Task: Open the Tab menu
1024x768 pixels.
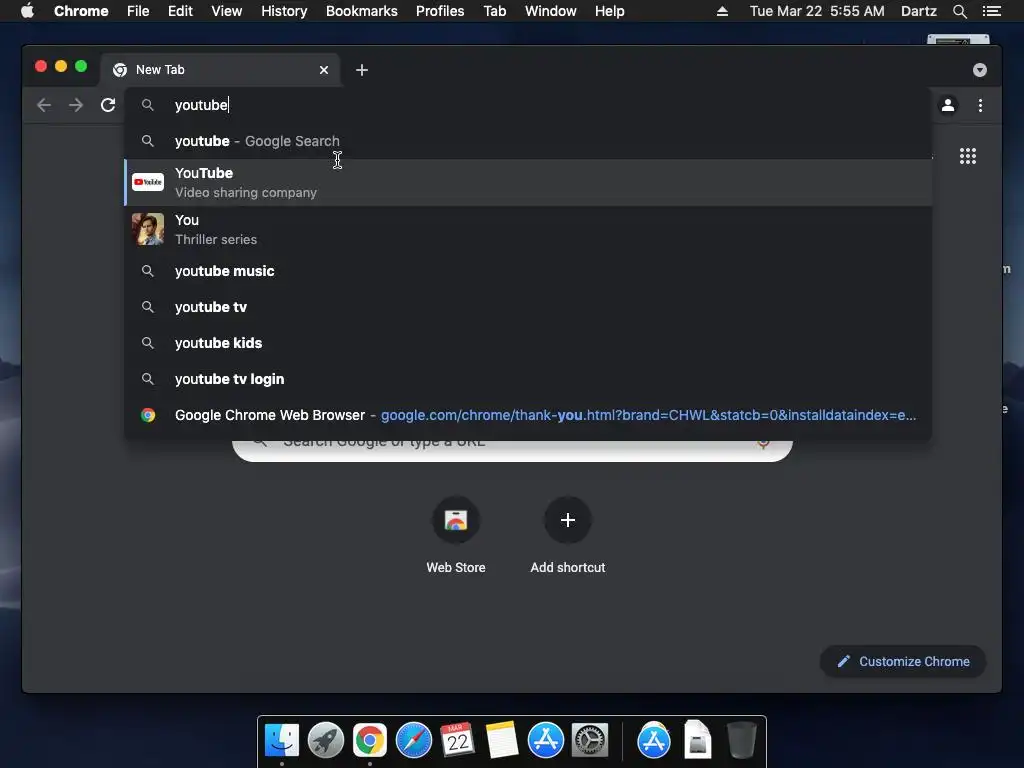Action: point(494,11)
